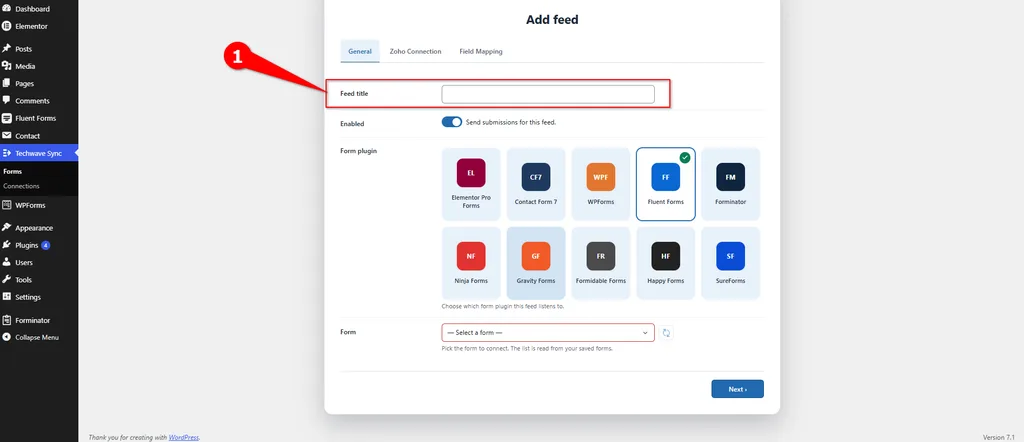This screenshot has width=1024, height=442.
Task: Click the Collapse Menu arrow icon
Action: pyautogui.click(x=7, y=338)
